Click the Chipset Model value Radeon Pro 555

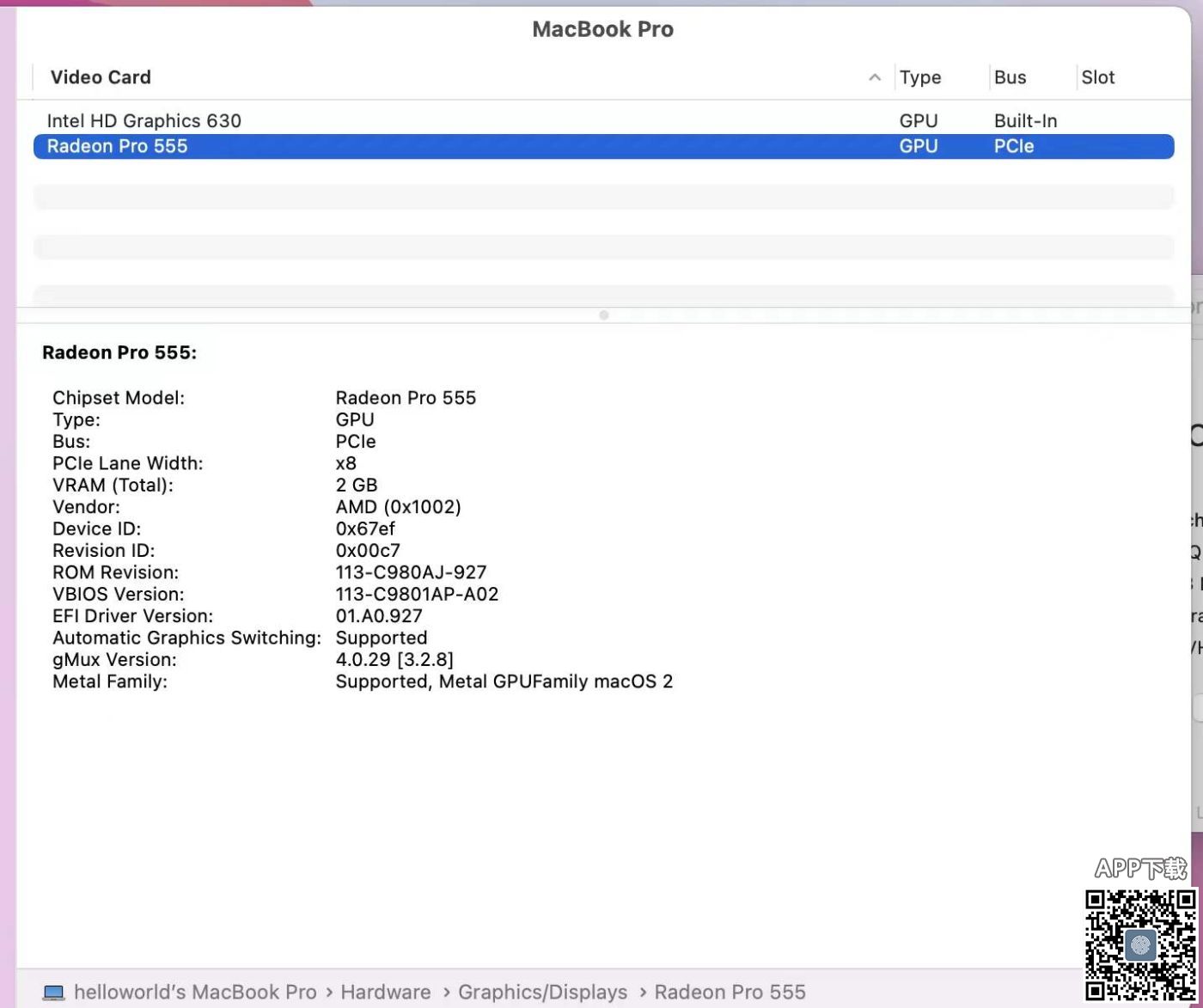point(406,398)
